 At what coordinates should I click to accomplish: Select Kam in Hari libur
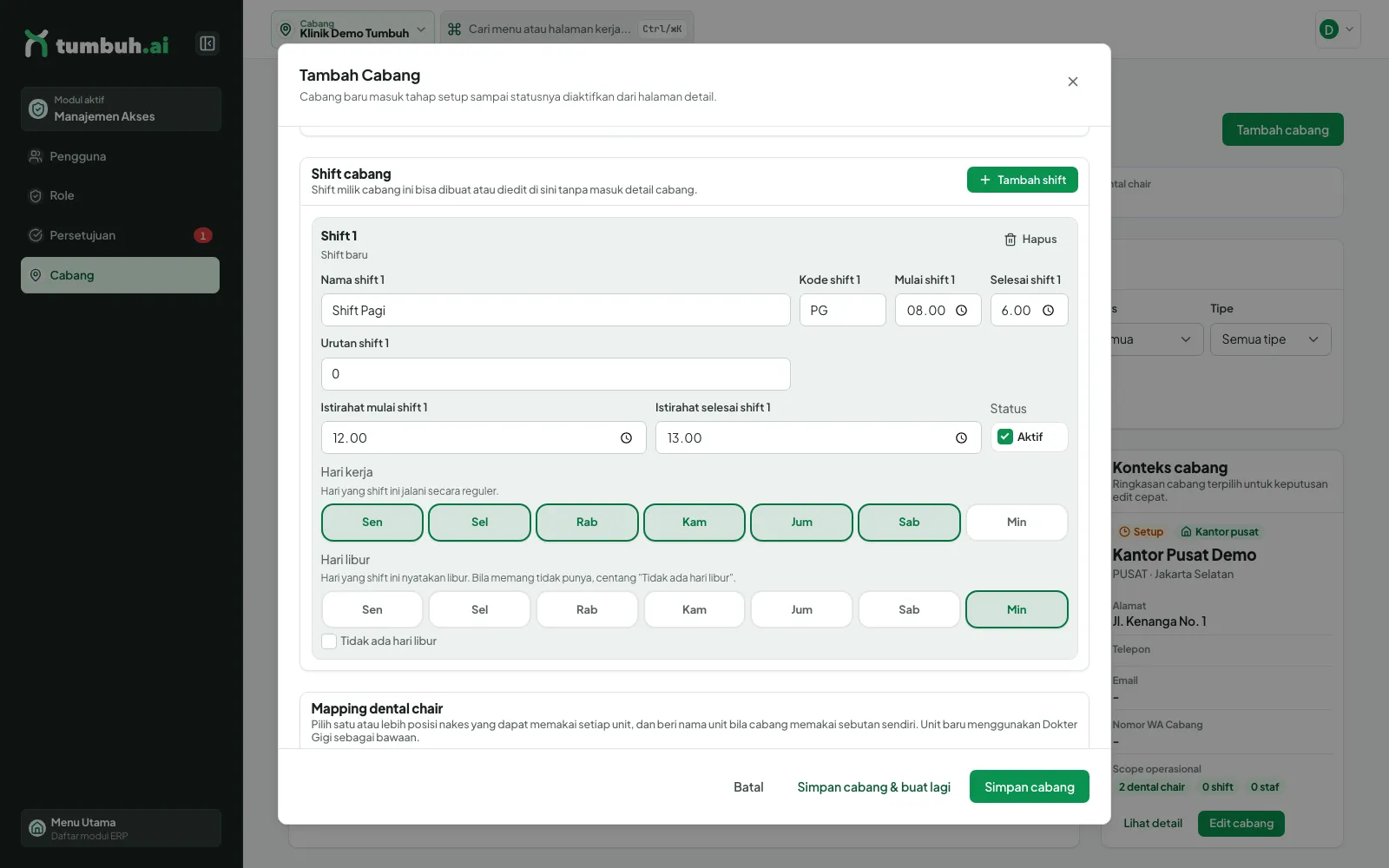(694, 609)
